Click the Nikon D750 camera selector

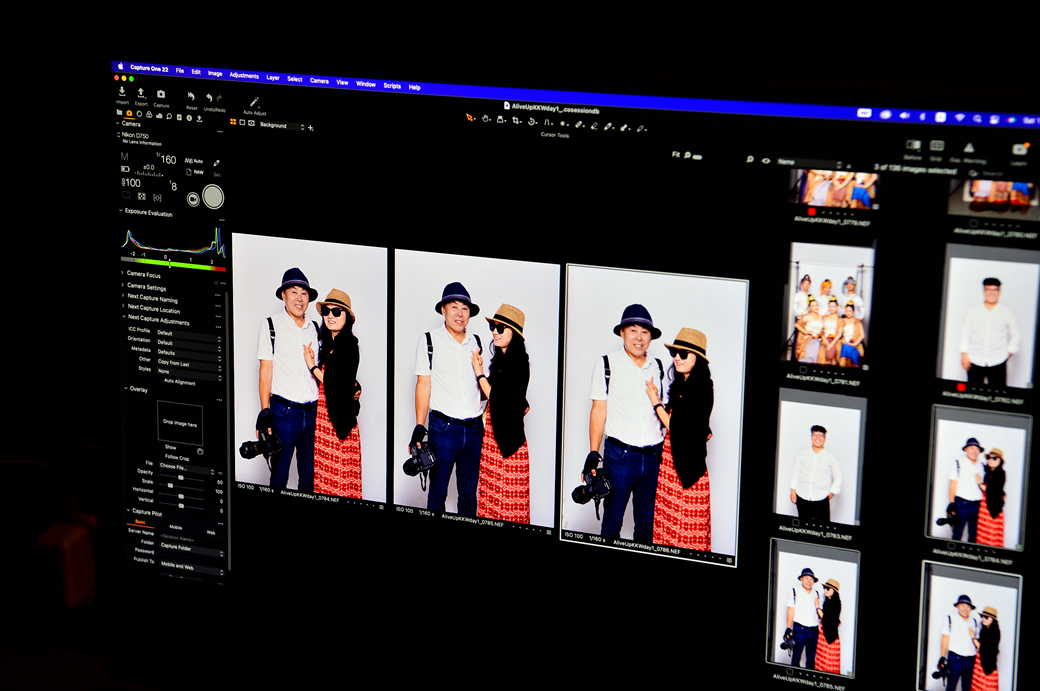[x=135, y=135]
